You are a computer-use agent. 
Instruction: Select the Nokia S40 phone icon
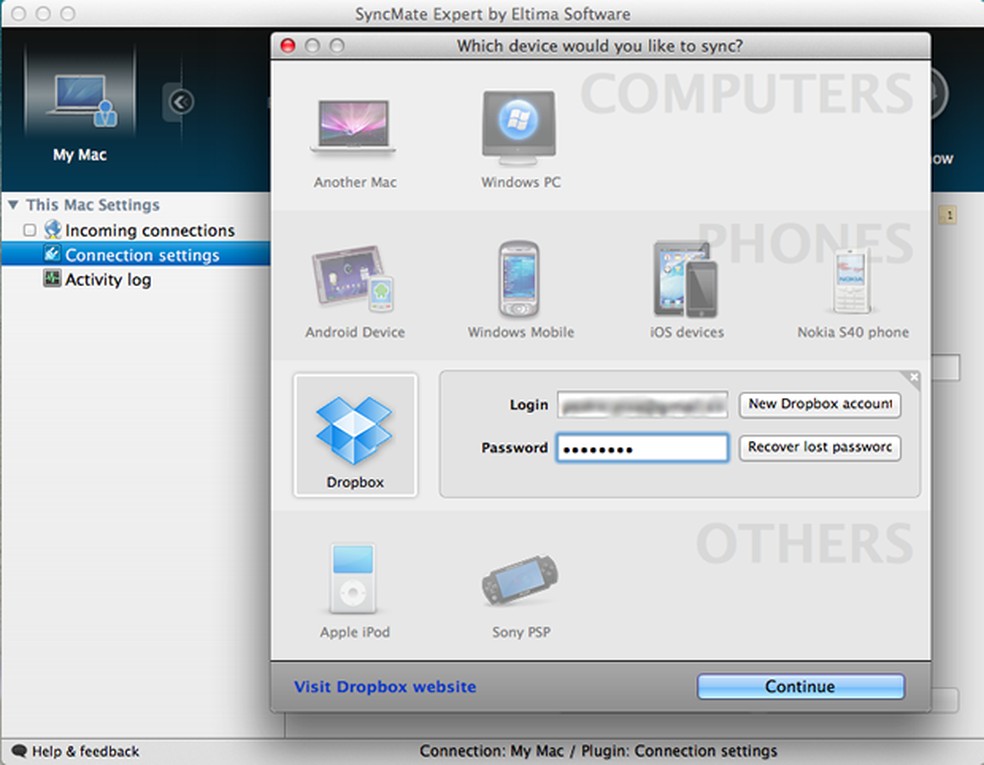point(852,281)
